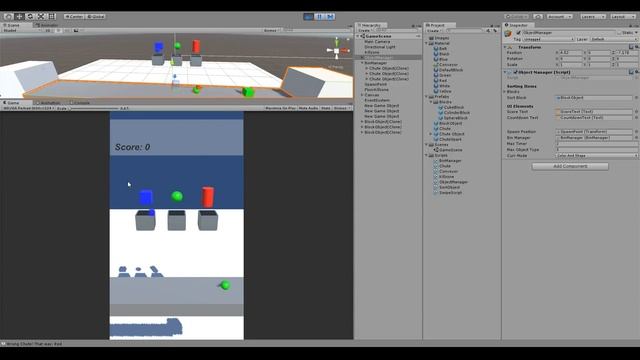Select the Hand tool in the toolbar
Image resolution: width=640 pixels, height=360 pixels.
(x=8, y=16)
